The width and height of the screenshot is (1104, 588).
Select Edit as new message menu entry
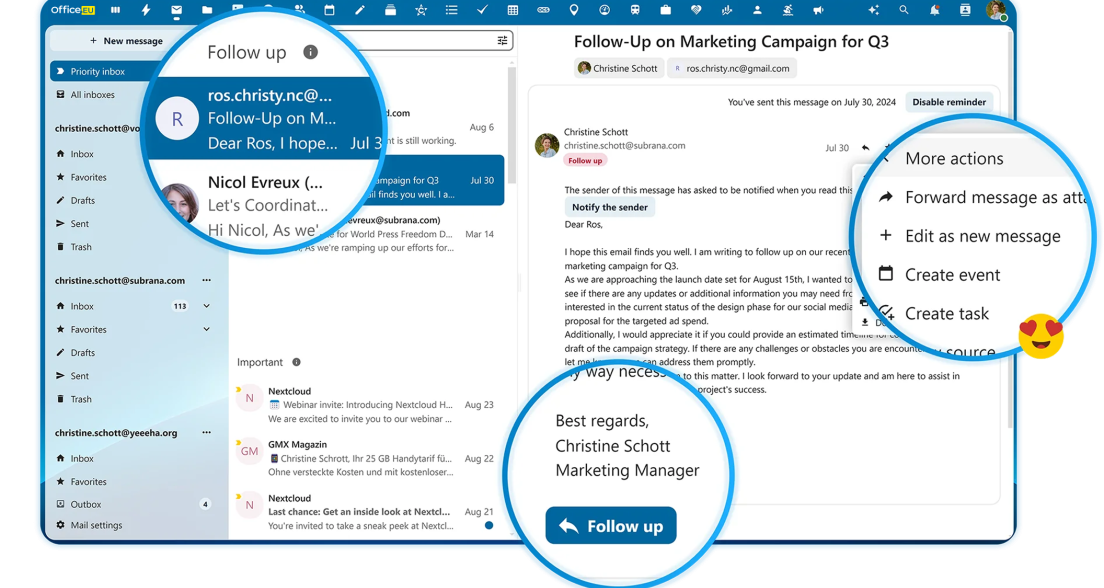pyautogui.click(x=982, y=236)
